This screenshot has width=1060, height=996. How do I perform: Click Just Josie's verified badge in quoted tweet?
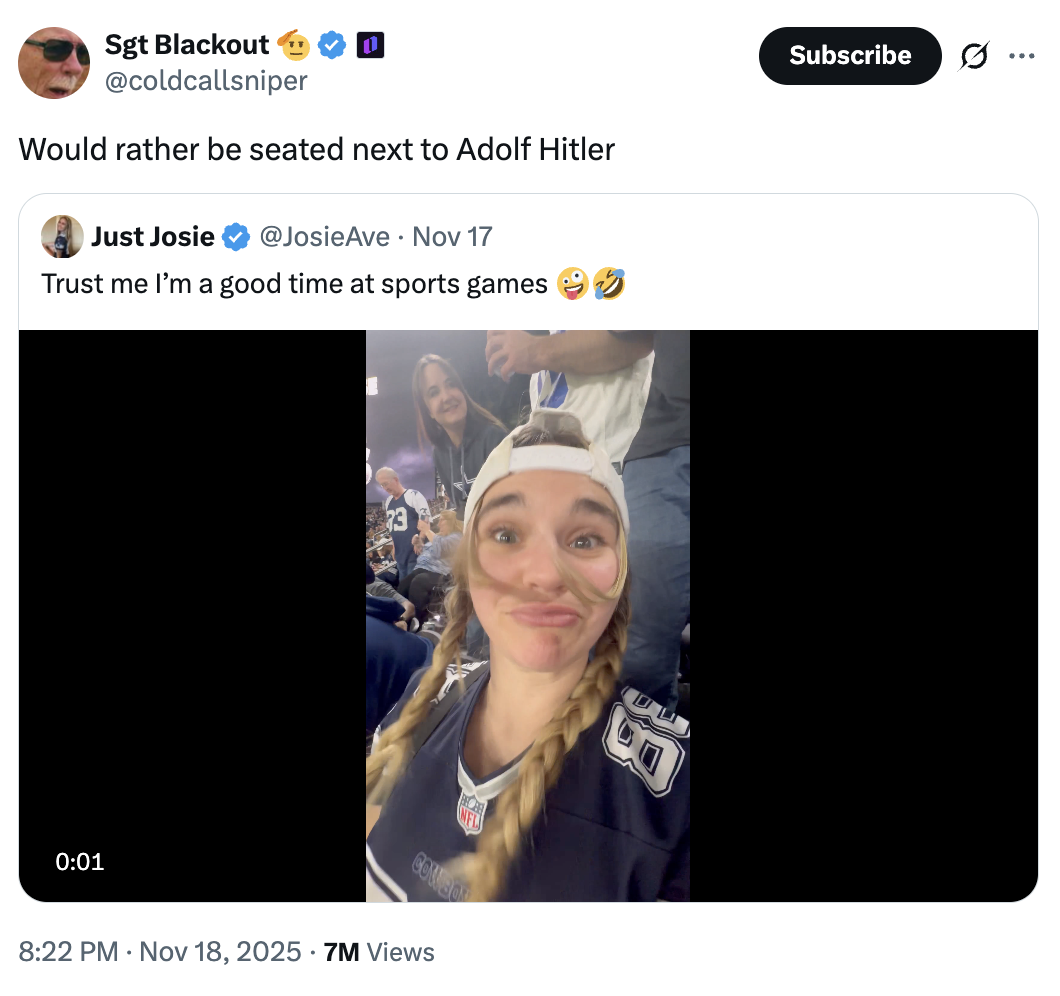pyautogui.click(x=235, y=236)
